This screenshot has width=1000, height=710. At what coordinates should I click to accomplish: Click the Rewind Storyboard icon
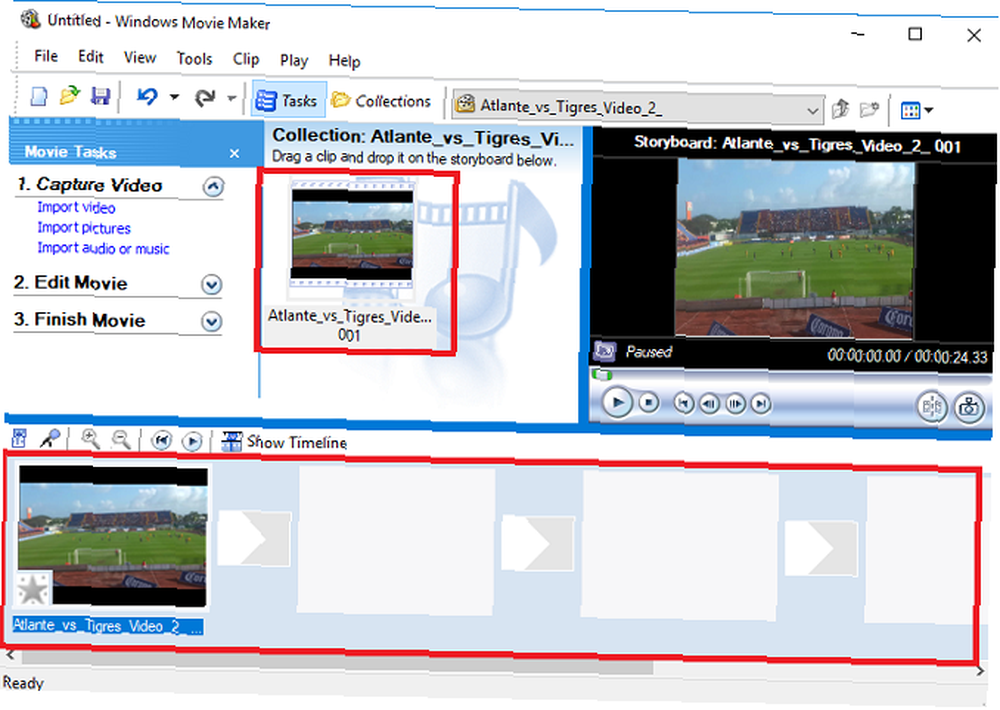pos(162,440)
